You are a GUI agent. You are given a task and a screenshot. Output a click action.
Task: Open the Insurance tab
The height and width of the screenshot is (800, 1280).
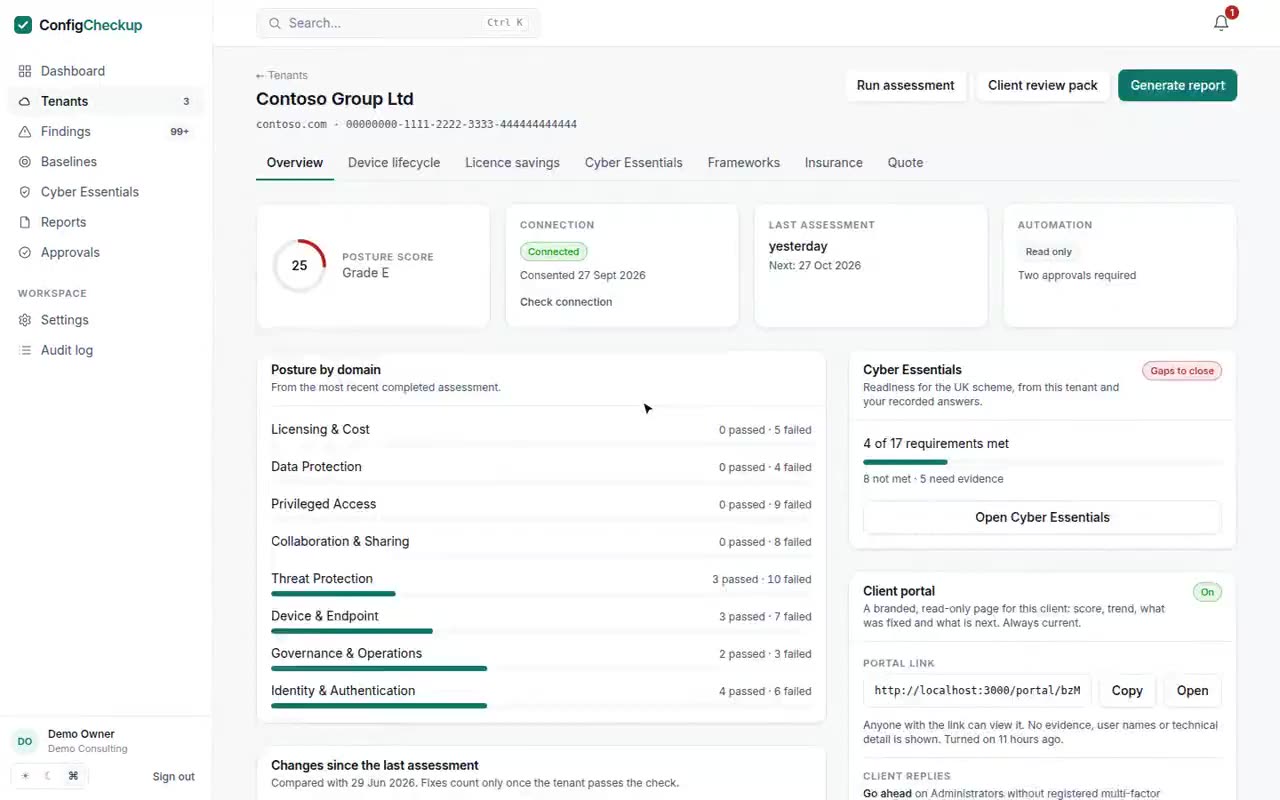834,163
